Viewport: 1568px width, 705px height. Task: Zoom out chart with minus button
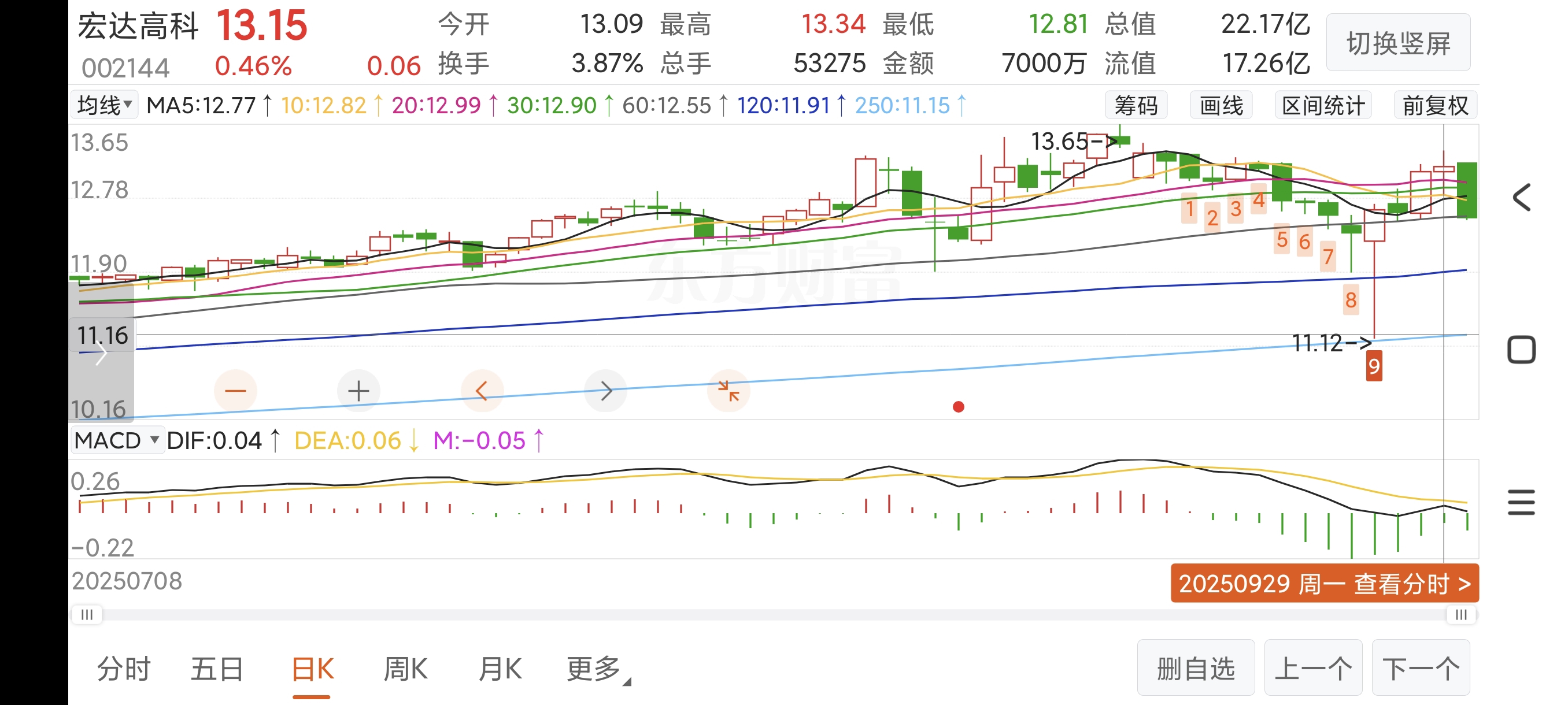point(235,391)
